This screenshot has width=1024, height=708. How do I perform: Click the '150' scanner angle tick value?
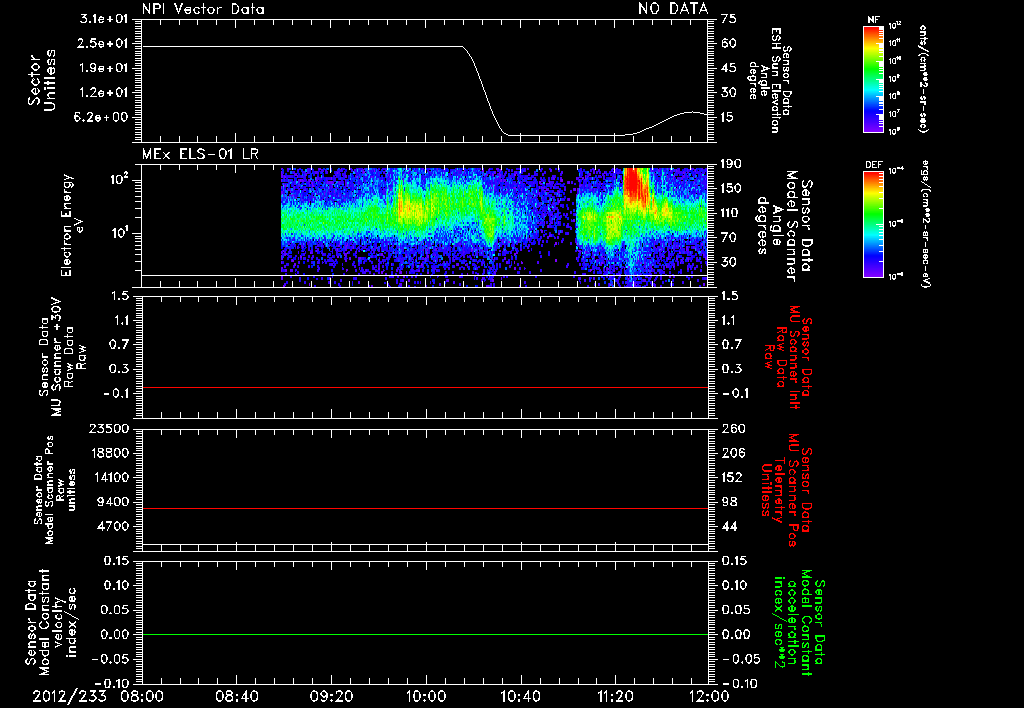click(732, 189)
